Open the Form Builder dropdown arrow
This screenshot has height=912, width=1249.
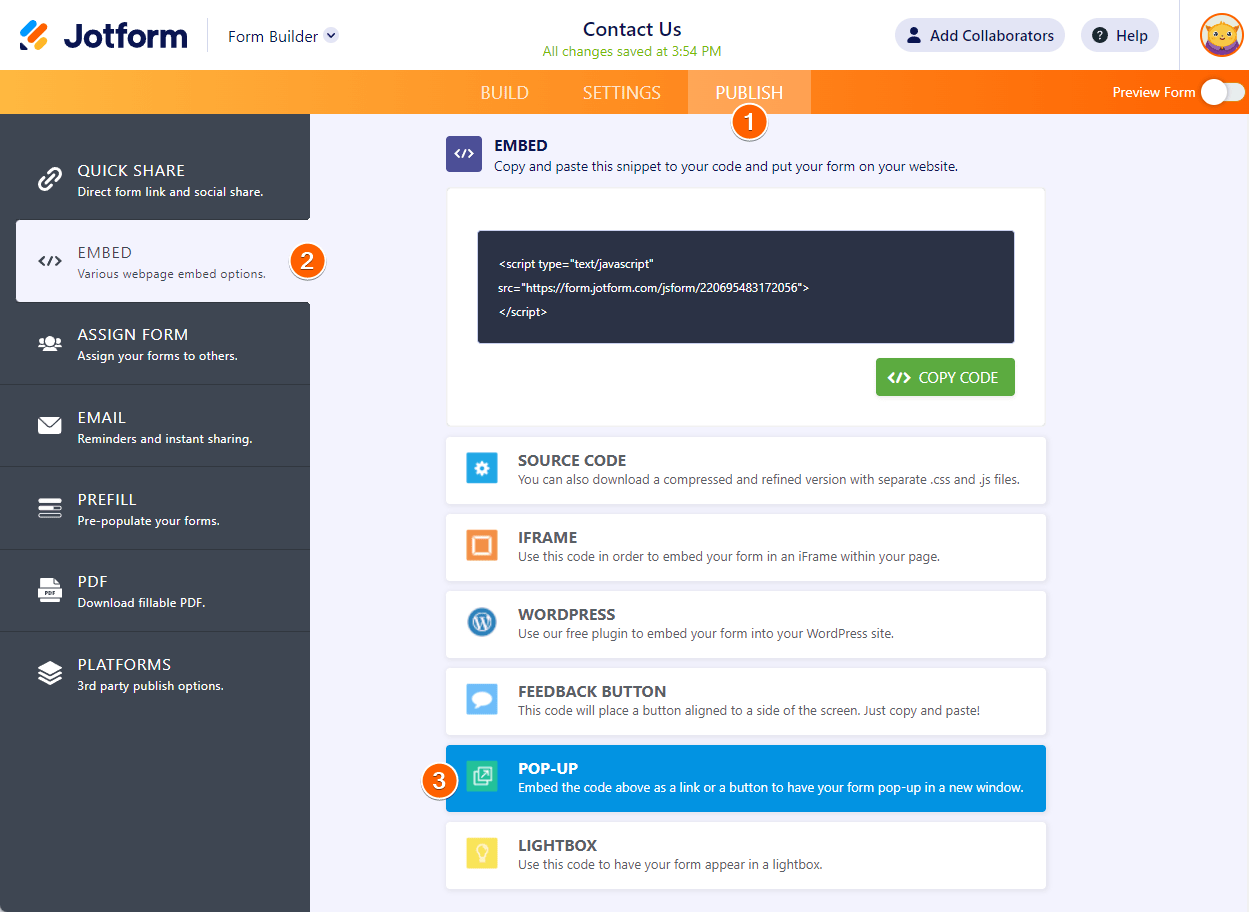pyautogui.click(x=331, y=35)
